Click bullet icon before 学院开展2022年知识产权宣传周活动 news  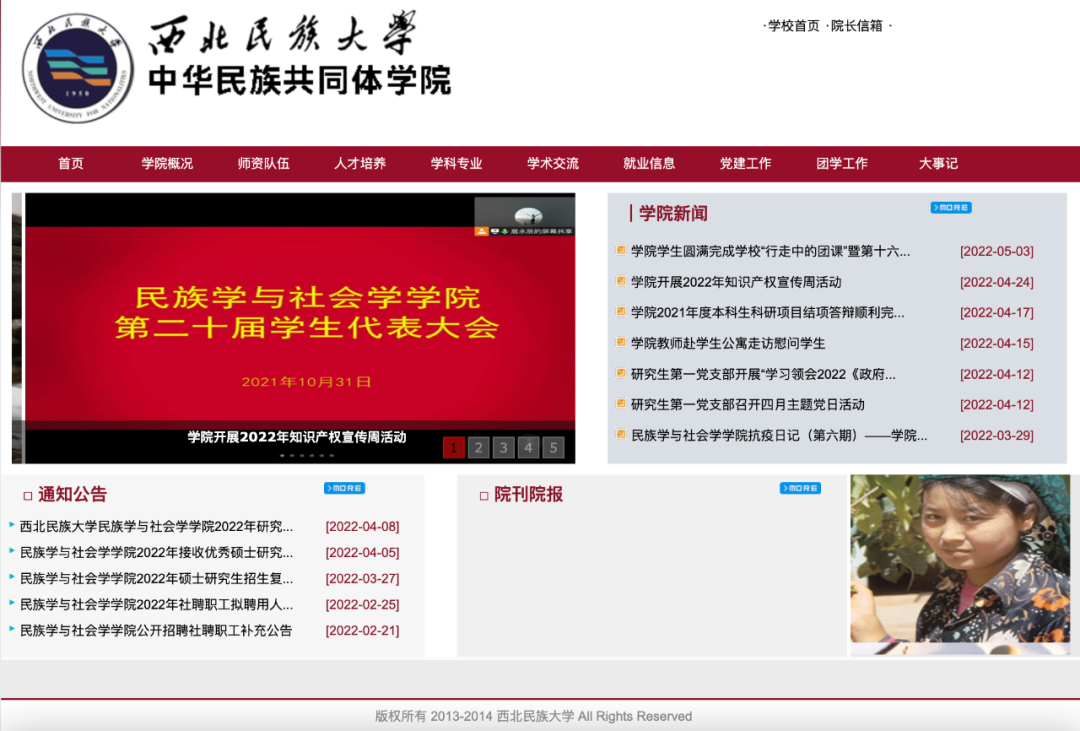[x=621, y=280]
